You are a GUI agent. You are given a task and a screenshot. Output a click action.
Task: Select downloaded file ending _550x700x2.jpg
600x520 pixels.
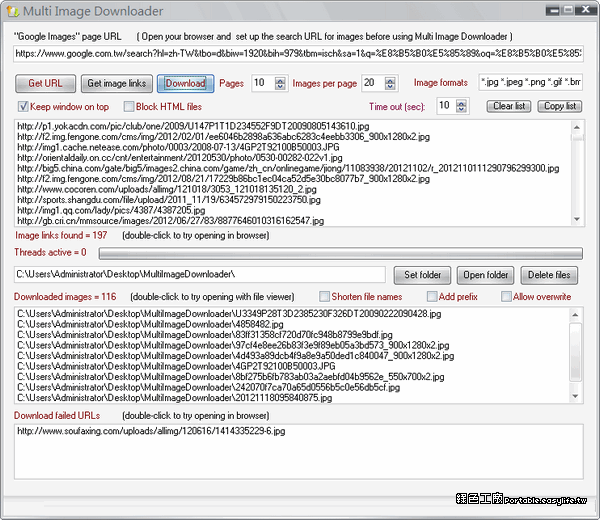(x=231, y=377)
